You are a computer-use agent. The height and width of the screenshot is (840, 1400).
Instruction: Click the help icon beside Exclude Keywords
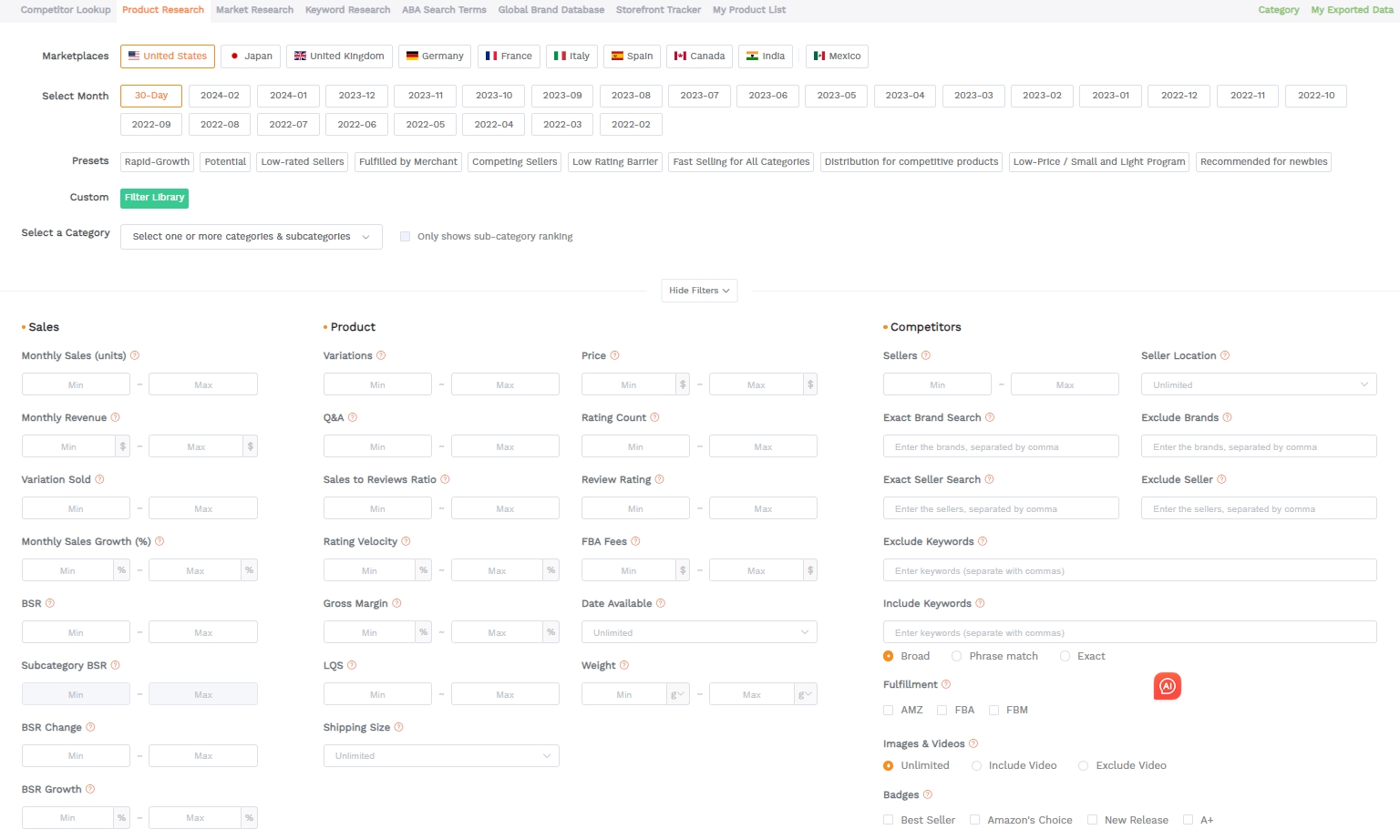click(x=983, y=541)
